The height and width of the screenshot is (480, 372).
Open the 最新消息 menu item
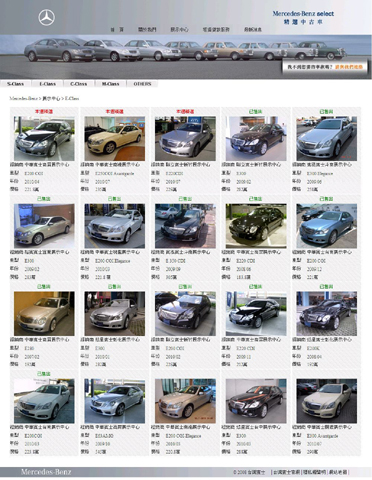[253, 30]
